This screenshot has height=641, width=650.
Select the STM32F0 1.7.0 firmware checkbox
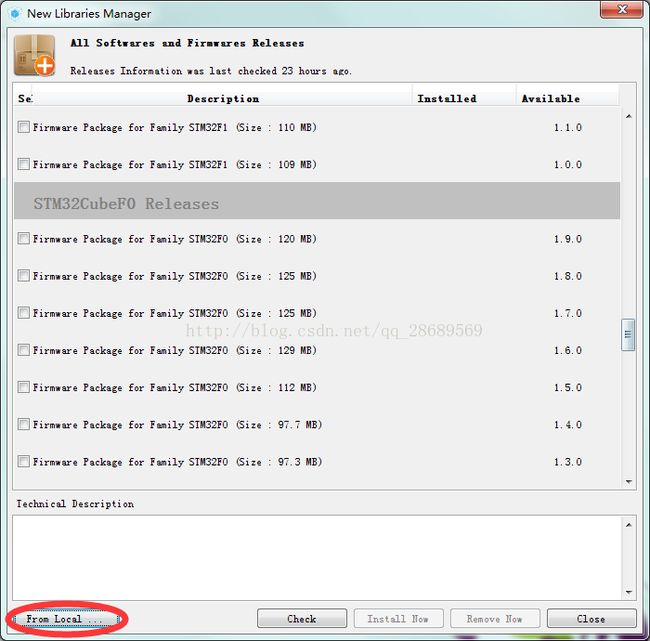click(24, 313)
